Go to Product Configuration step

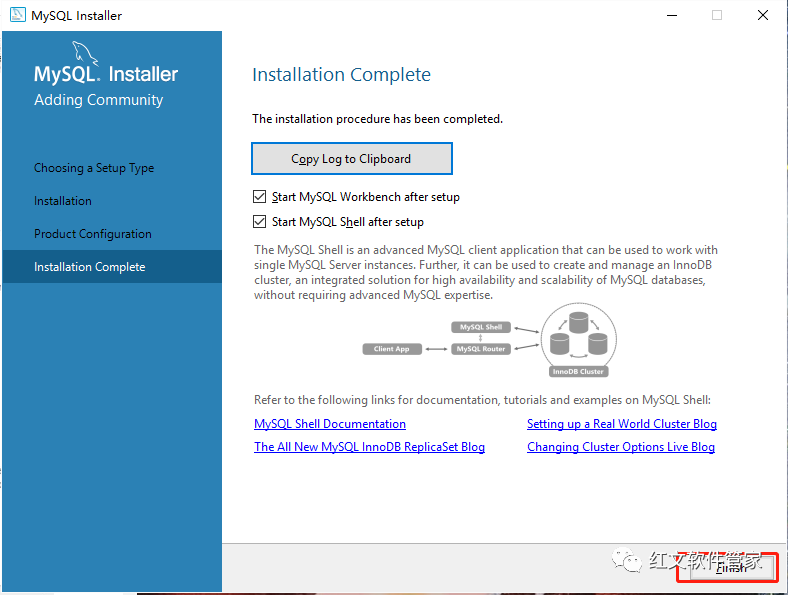coord(92,234)
